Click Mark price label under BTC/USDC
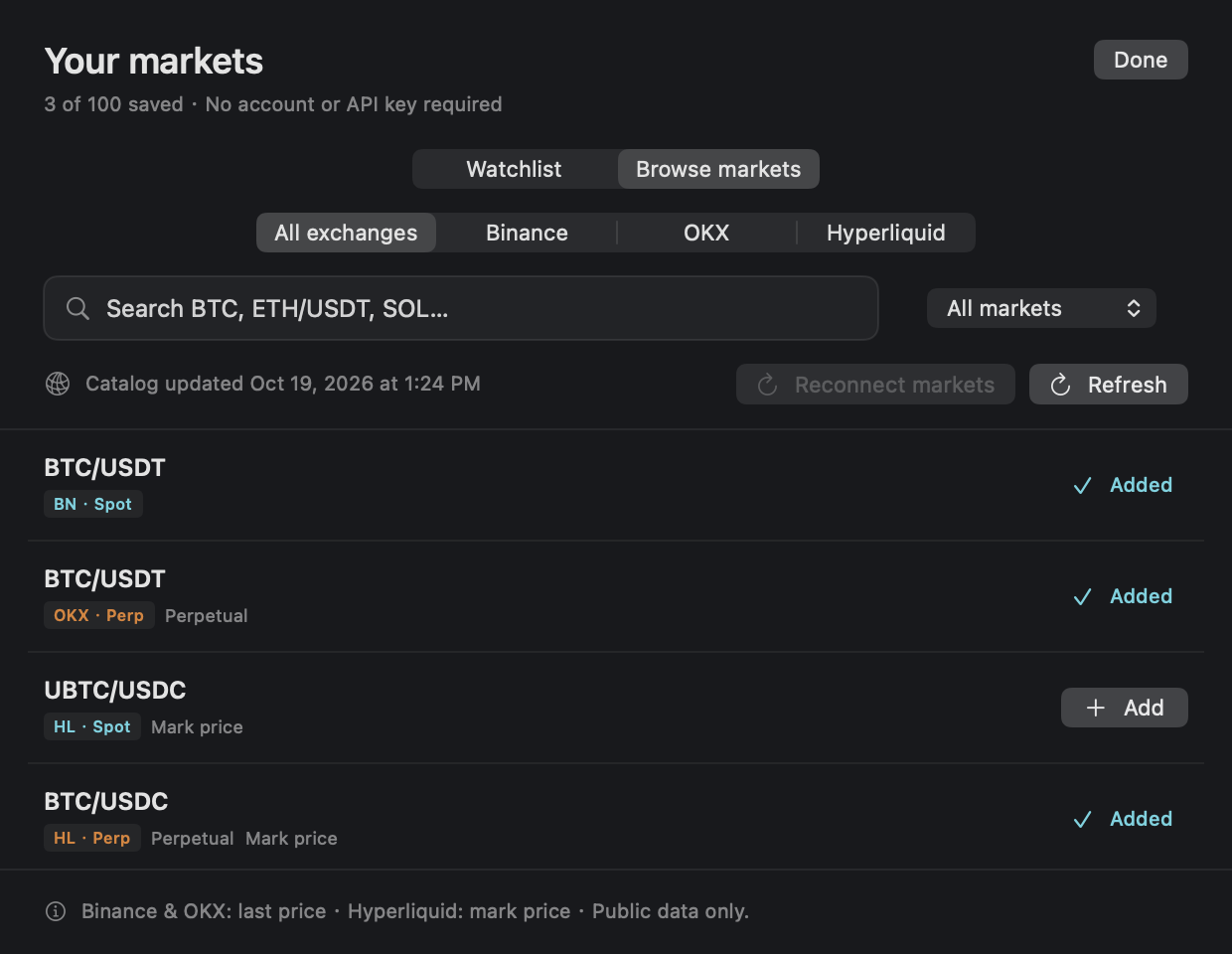This screenshot has height=954, width=1232. [291, 838]
